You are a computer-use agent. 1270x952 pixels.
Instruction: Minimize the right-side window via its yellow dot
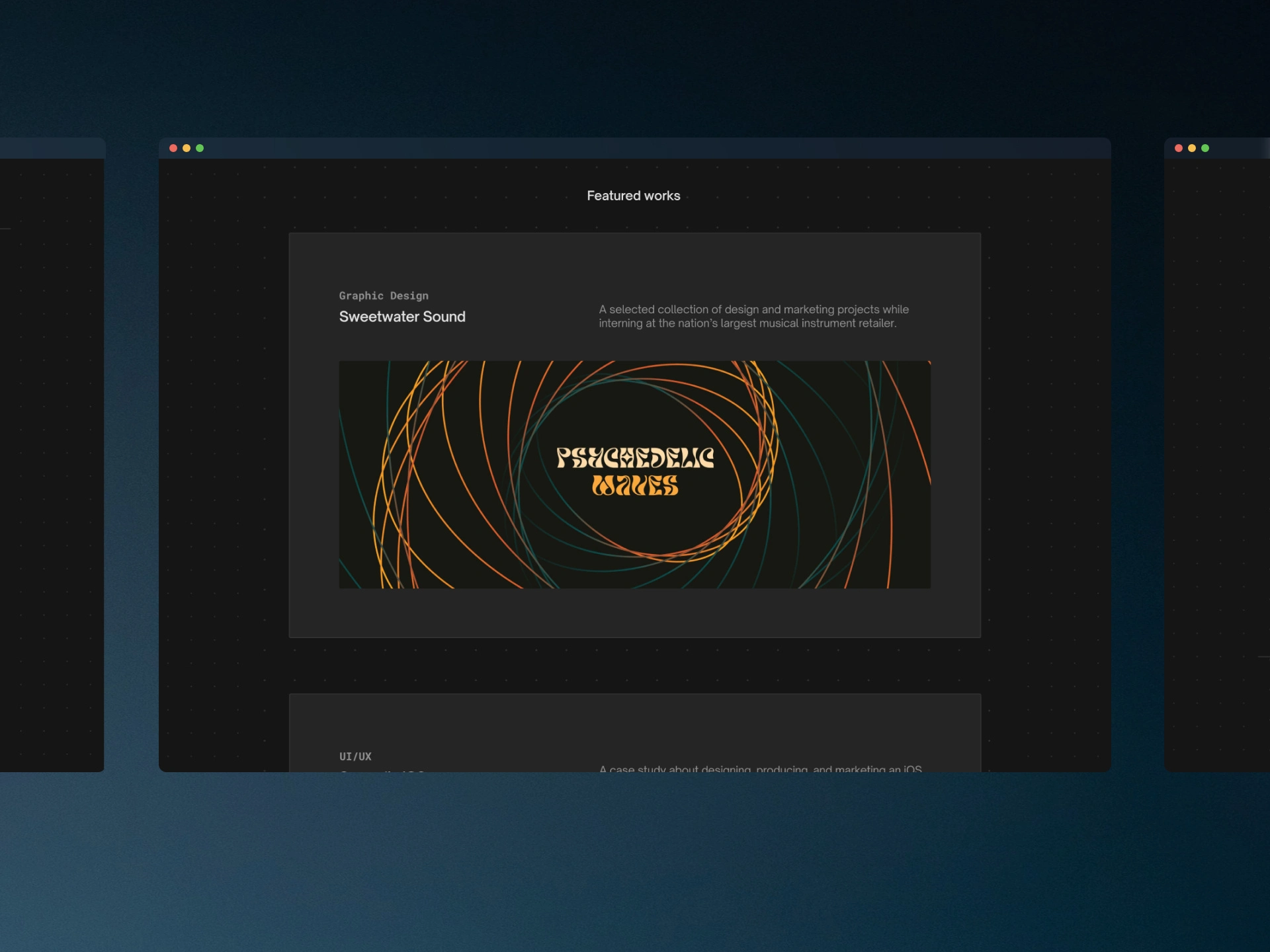[x=1192, y=148]
